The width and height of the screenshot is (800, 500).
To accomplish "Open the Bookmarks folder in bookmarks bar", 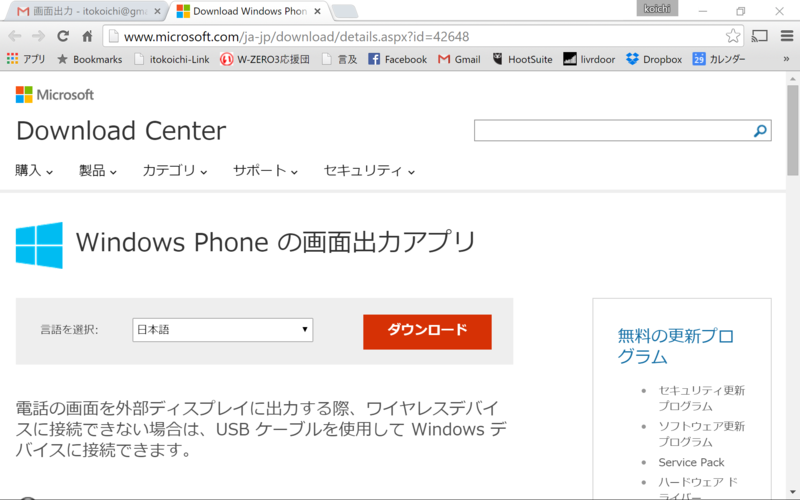I will [90, 59].
